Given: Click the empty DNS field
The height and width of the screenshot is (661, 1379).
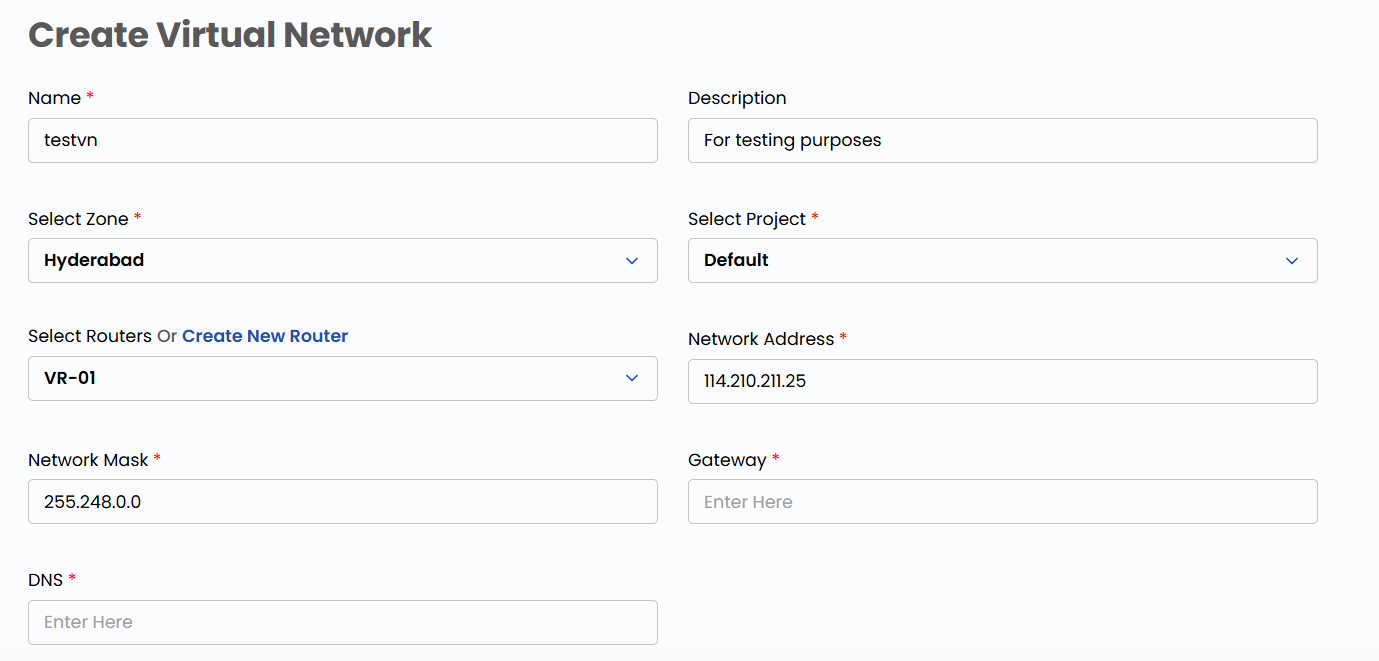Looking at the screenshot, I should pyautogui.click(x=342, y=622).
